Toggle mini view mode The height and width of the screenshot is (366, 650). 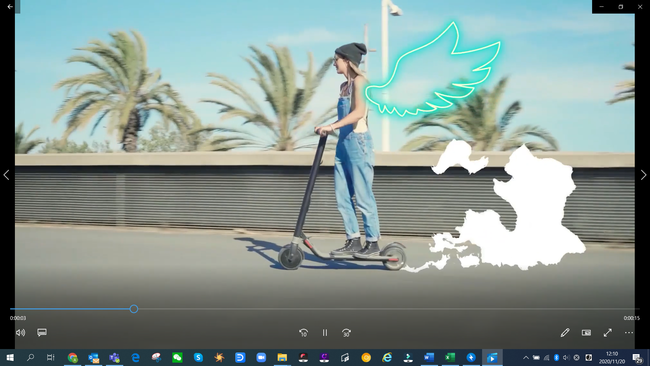click(586, 332)
